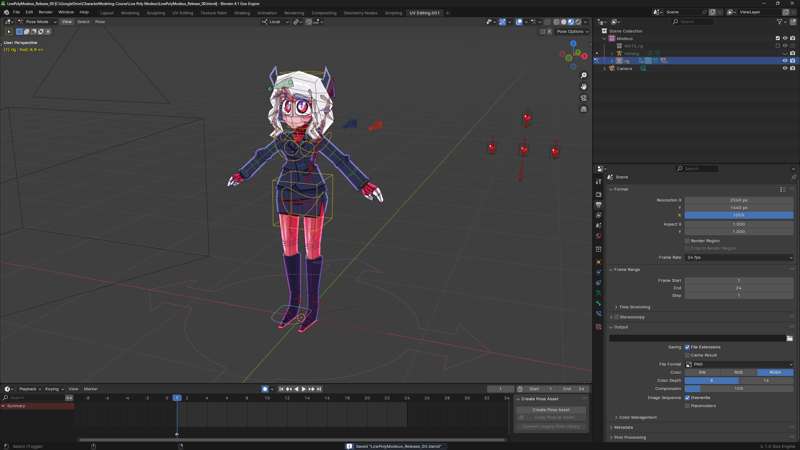Uncheck the File Extensions checkbox
800x450 pixels.
[687, 347]
